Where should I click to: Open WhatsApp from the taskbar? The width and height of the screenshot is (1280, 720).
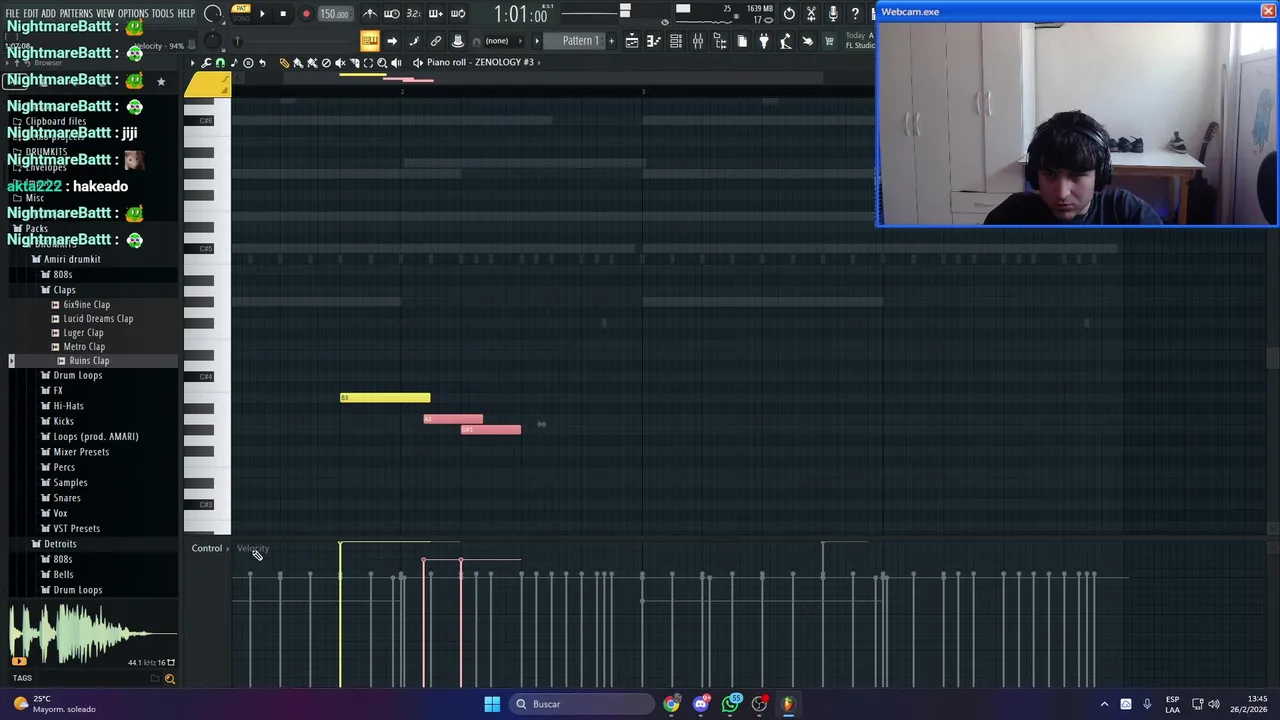tap(731, 704)
